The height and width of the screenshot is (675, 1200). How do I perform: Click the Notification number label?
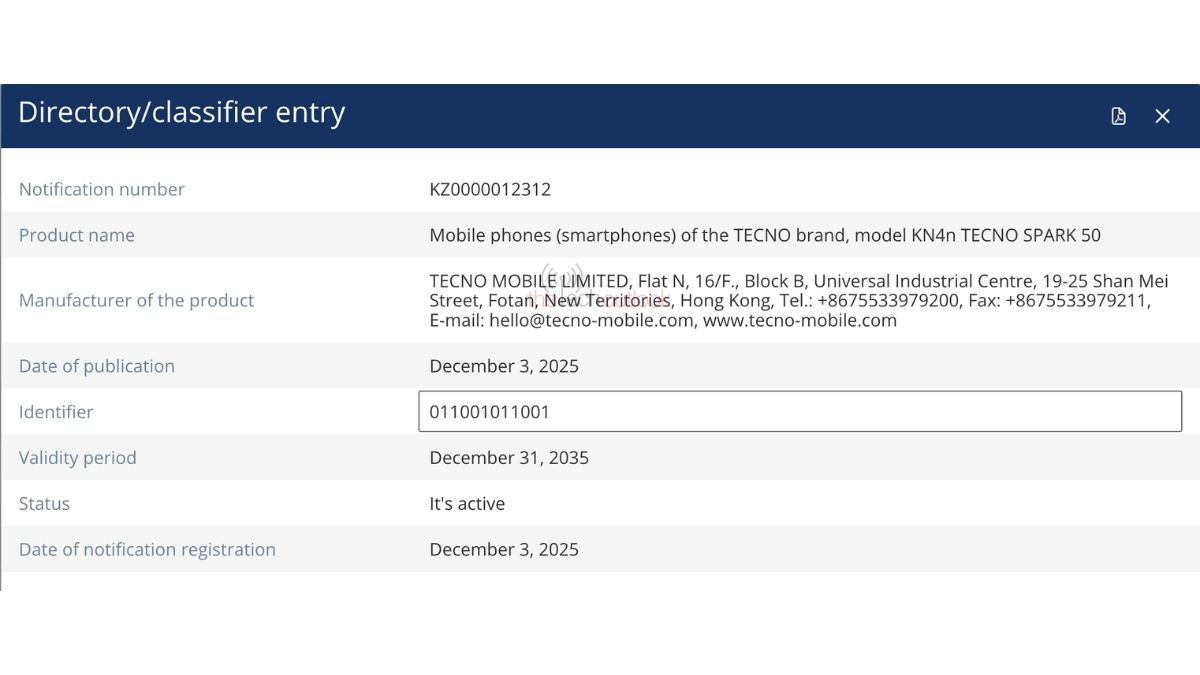(x=102, y=189)
